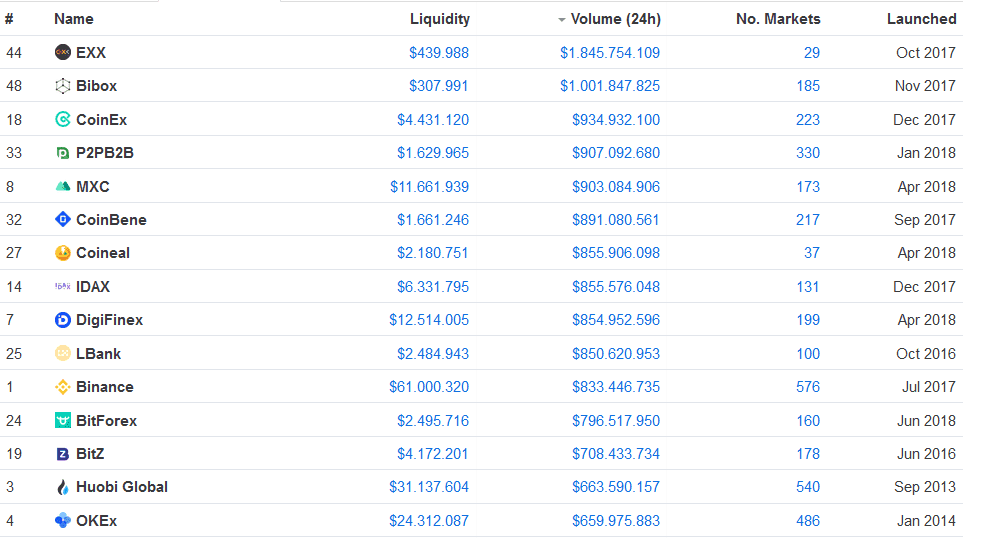Sort by rank number column header
The width and height of the screenshot is (998, 538).
(x=9, y=19)
